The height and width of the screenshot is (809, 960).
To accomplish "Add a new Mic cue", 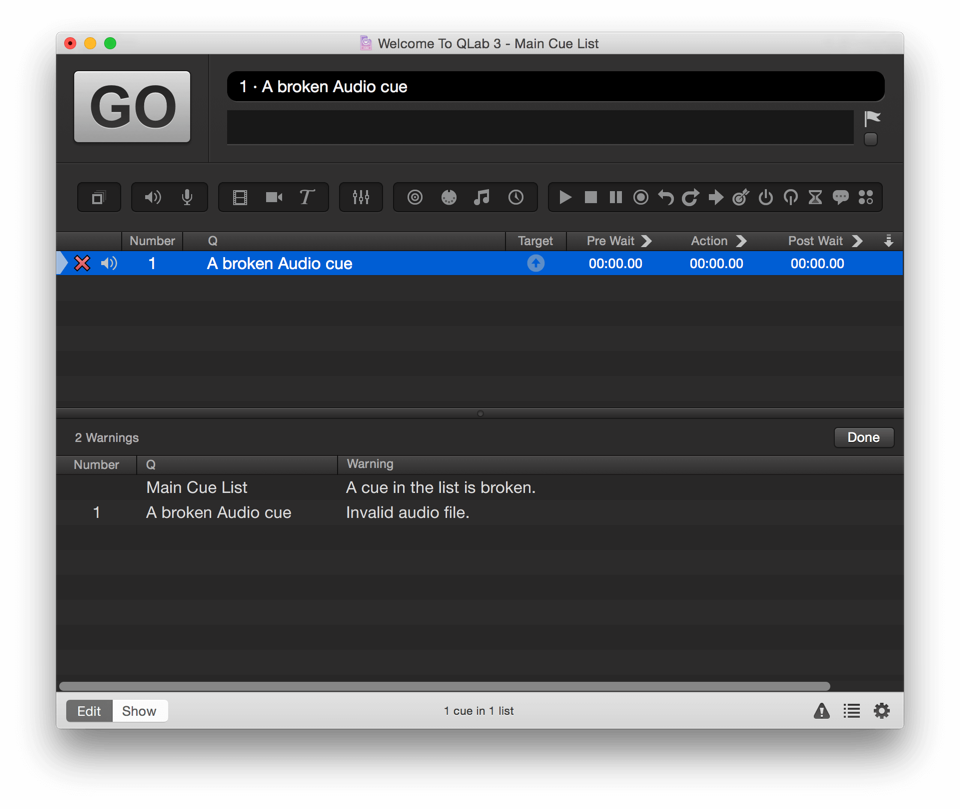I will 187,198.
